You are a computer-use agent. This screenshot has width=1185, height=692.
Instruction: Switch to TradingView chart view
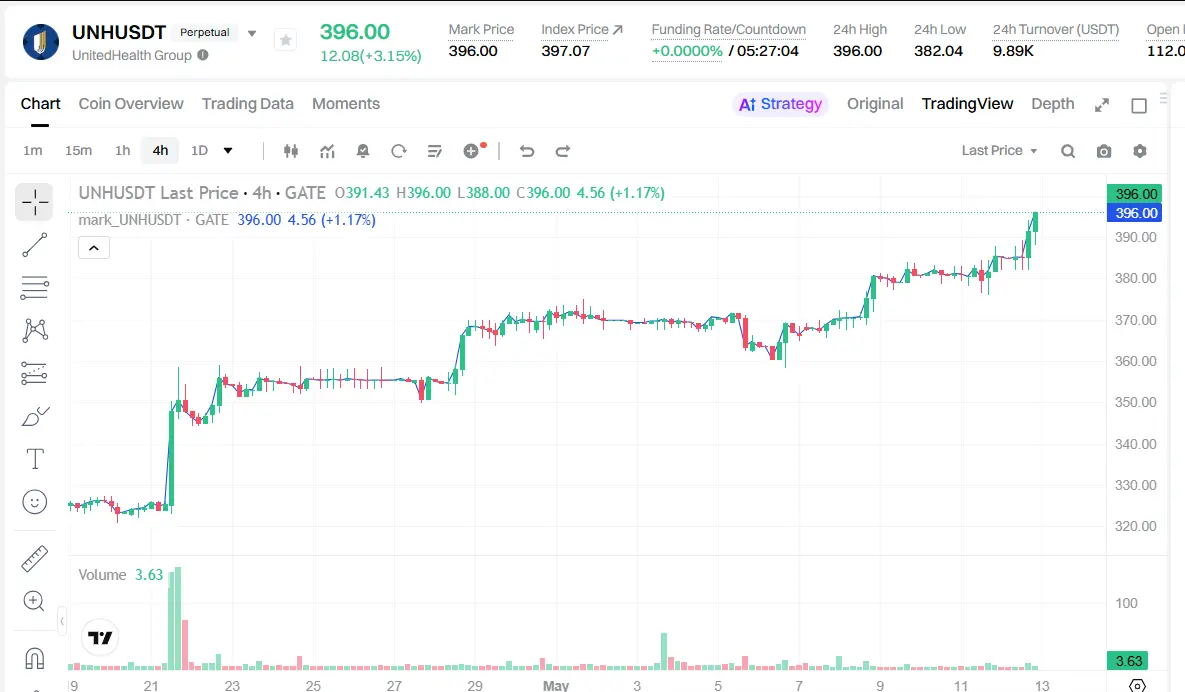(x=967, y=104)
